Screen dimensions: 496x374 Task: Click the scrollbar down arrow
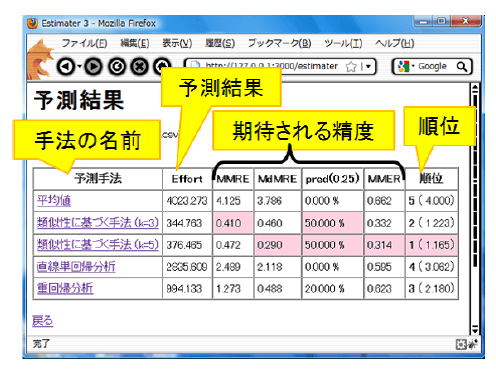tap(475, 329)
